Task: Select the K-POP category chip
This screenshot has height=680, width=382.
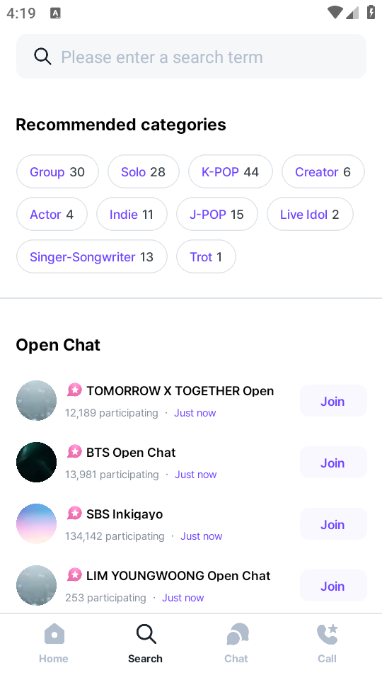Action: point(230,172)
